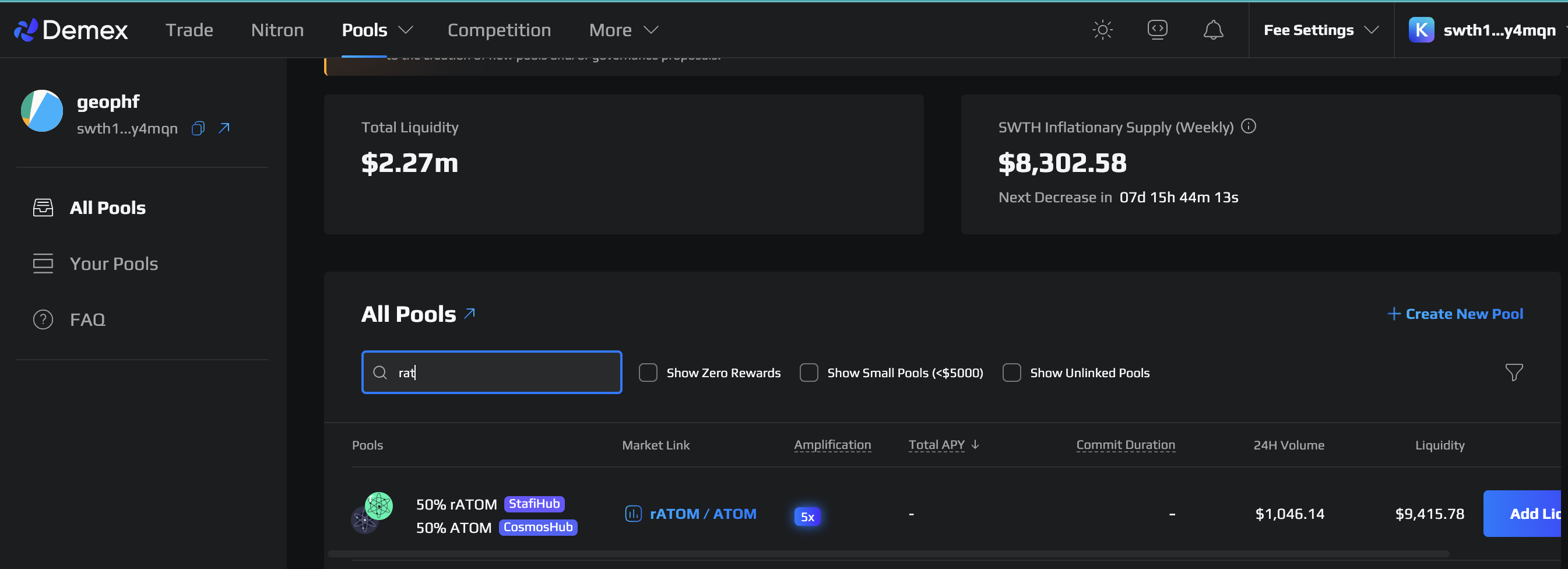Viewport: 1568px width, 569px height.
Task: Sort by the Total APY column header
Action: [x=936, y=445]
